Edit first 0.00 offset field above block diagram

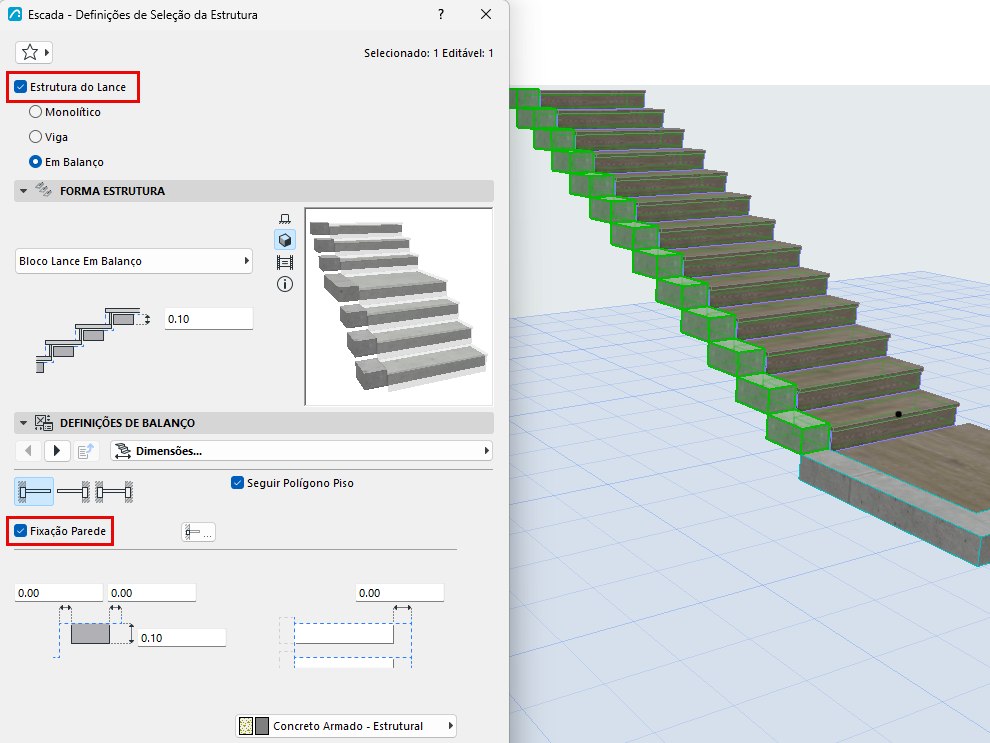pyautogui.click(x=59, y=593)
